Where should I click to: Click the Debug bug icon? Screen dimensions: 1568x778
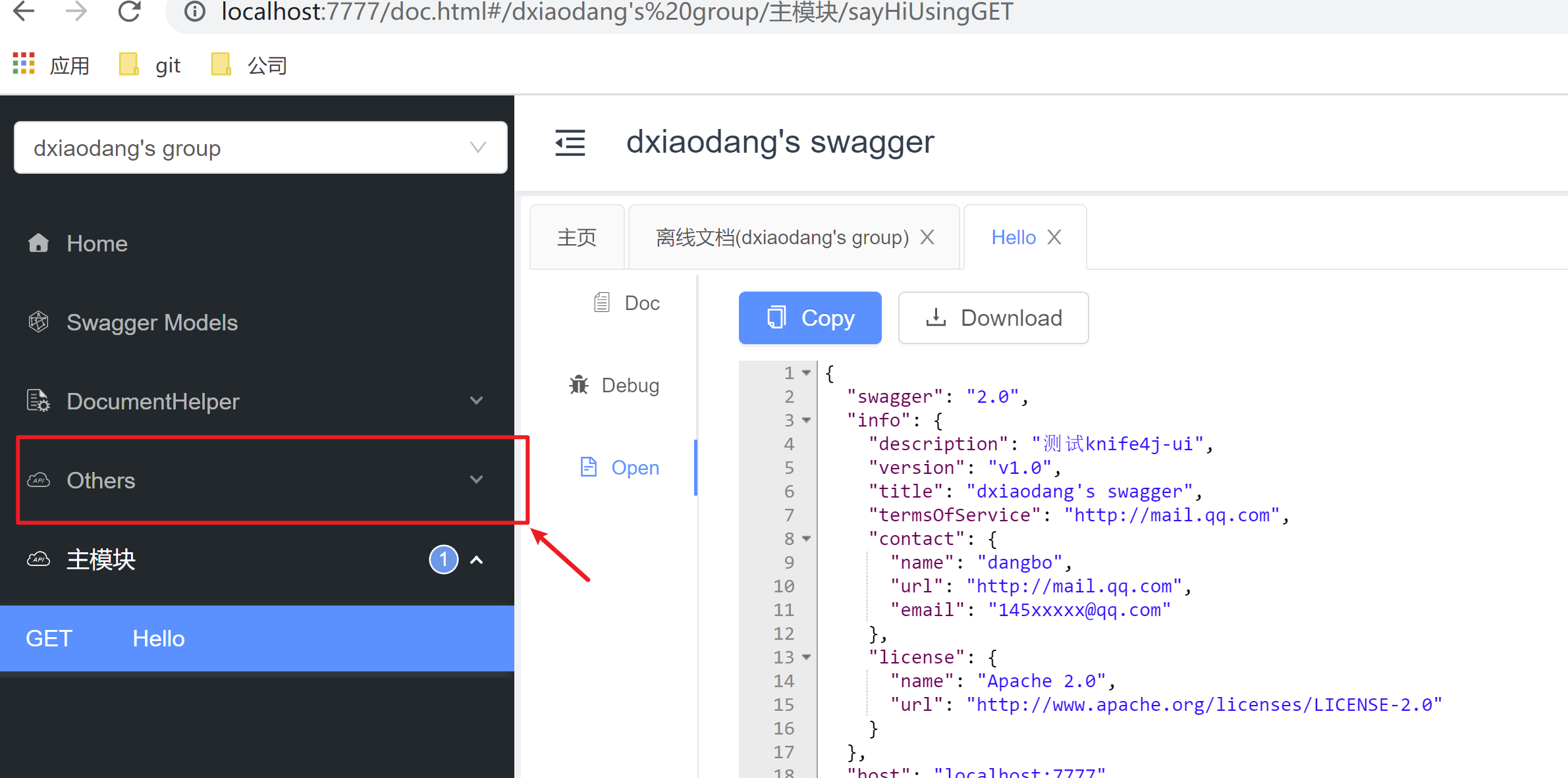coord(579,384)
